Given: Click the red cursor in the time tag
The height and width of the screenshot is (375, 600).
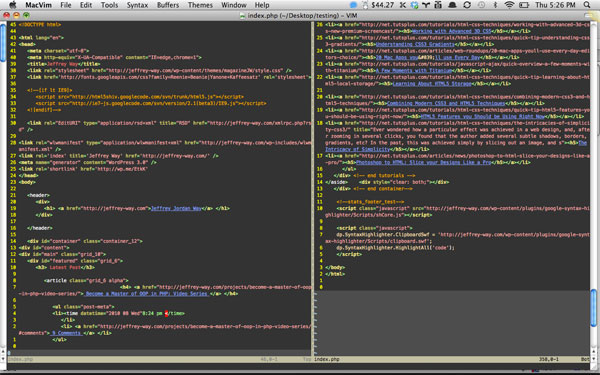Looking at the screenshot, I should point(166,313).
